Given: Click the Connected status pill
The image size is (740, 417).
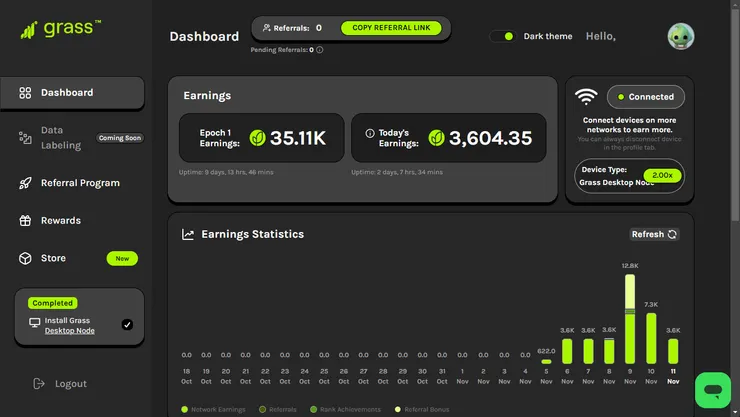Looking at the screenshot, I should coord(646,97).
